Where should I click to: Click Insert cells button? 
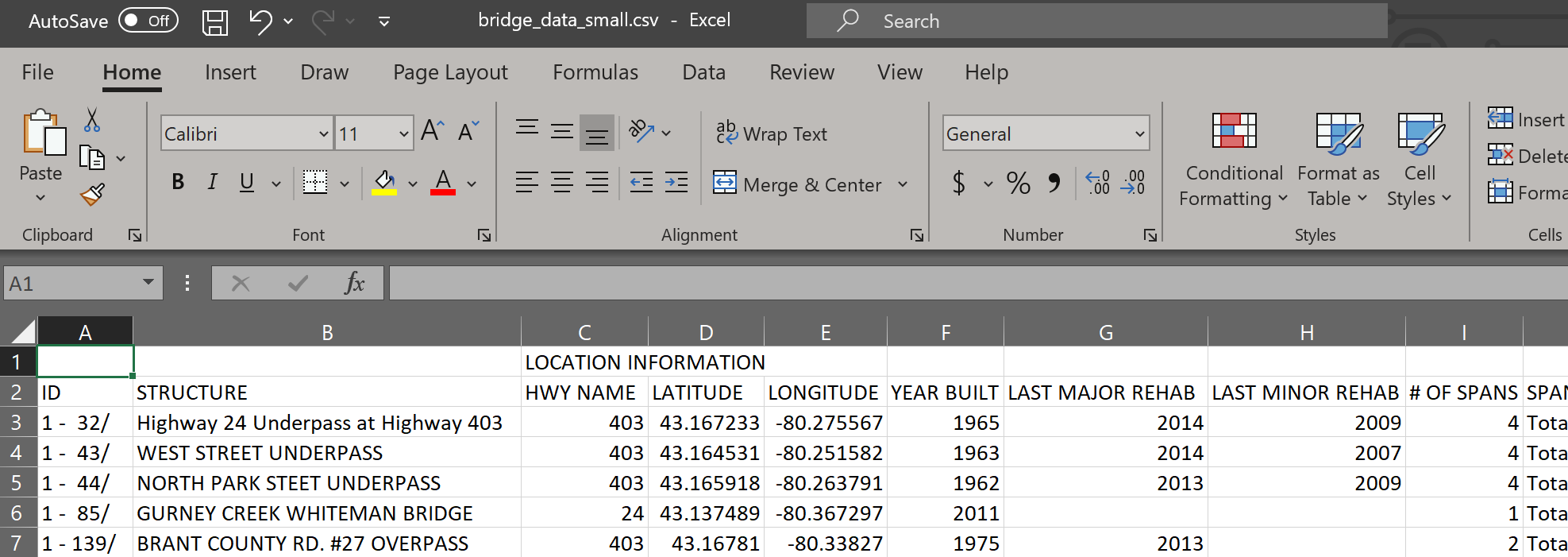[1526, 119]
